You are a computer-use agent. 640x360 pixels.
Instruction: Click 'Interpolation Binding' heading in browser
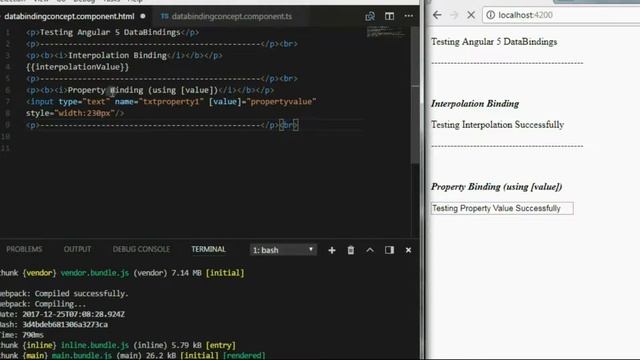pos(475,104)
